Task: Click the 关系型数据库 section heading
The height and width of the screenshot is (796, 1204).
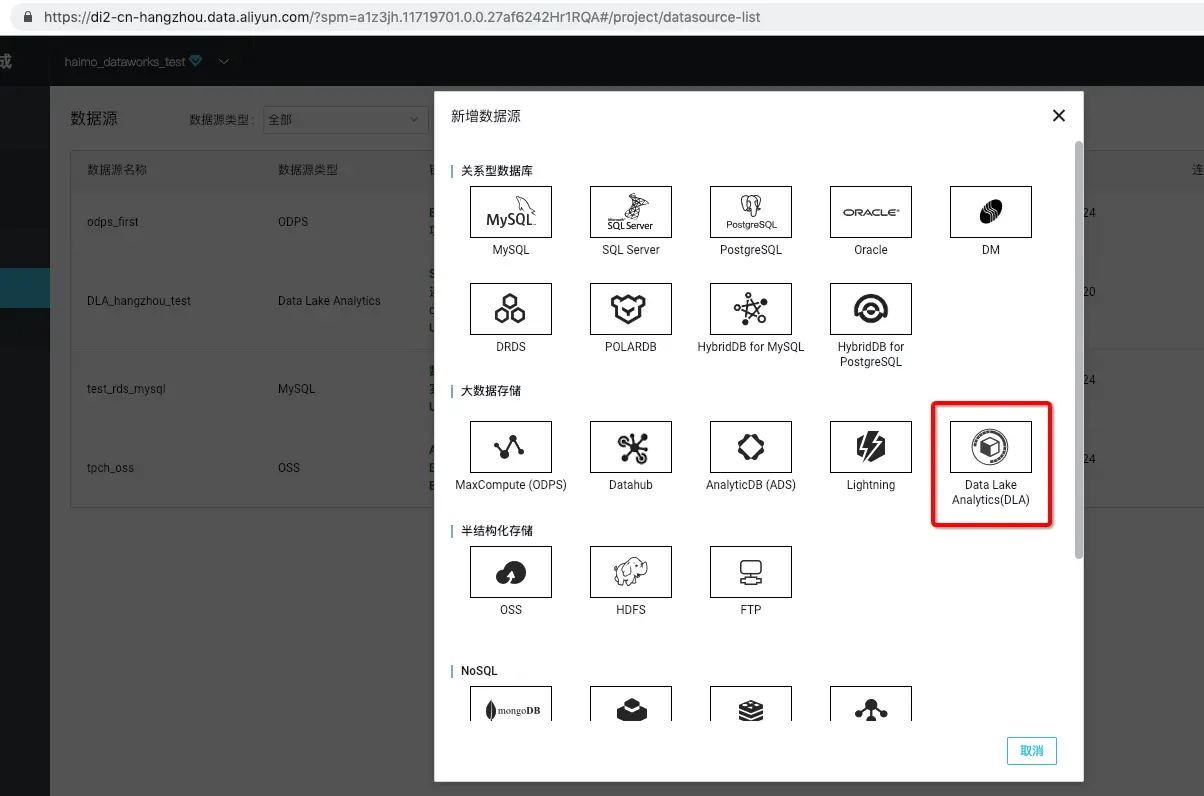Action: [x=497, y=171]
